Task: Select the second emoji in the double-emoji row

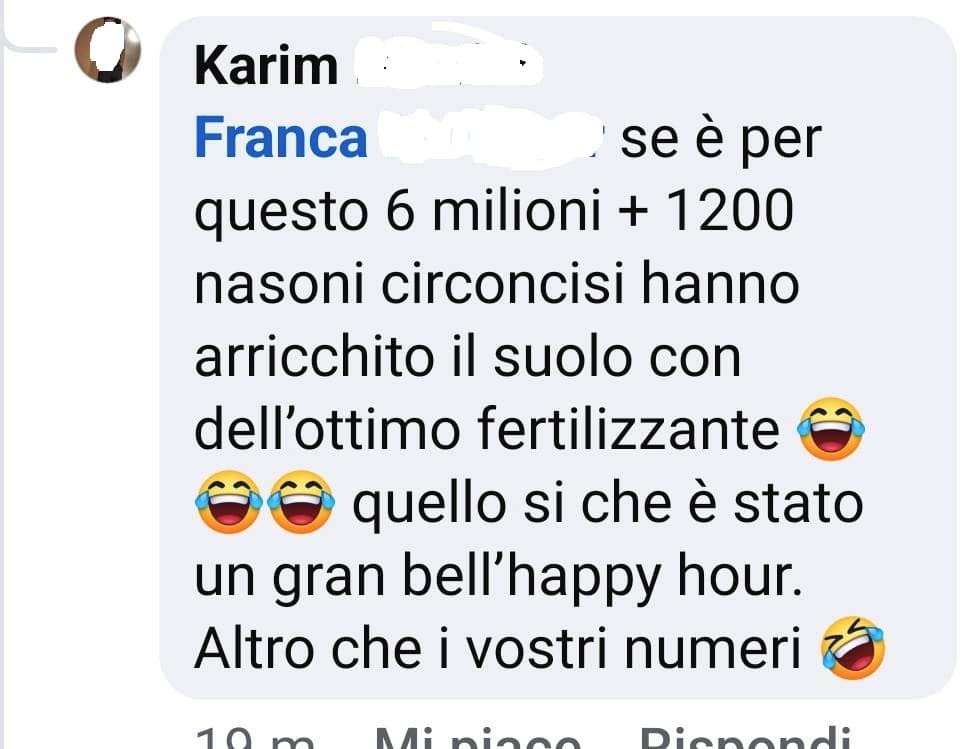Action: pyautogui.click(x=301, y=501)
